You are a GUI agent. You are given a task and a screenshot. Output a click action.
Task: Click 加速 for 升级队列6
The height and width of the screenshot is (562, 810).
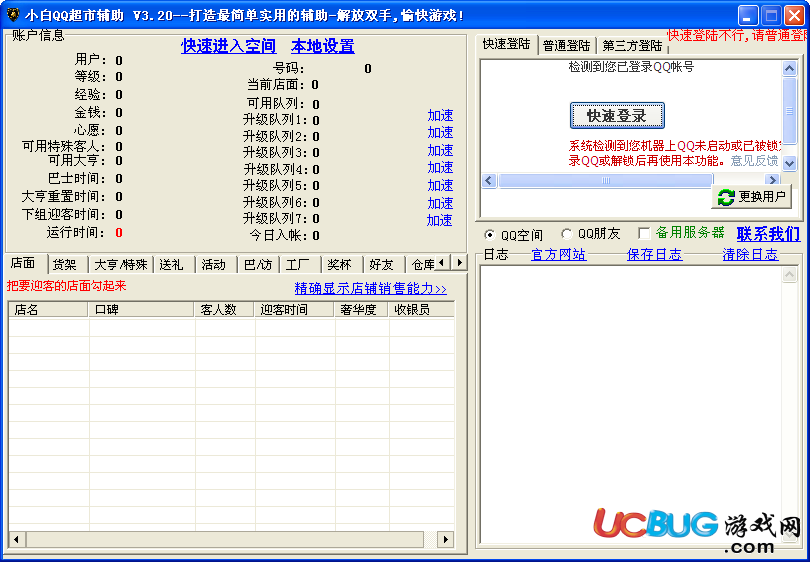(440, 203)
